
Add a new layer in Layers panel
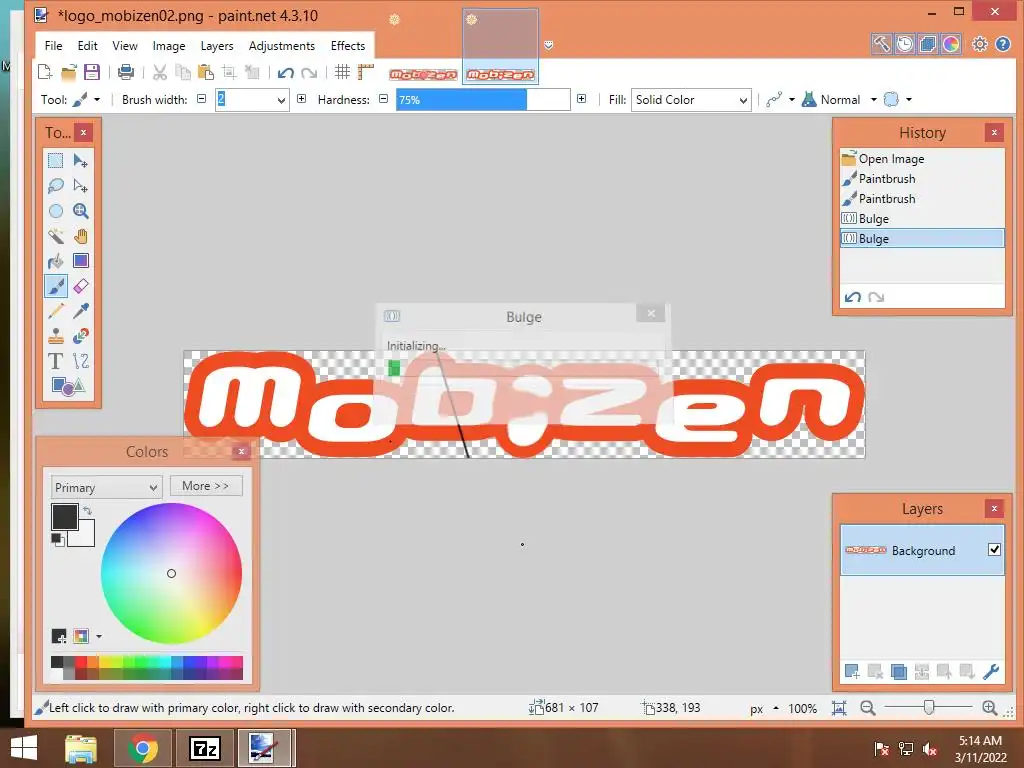pos(852,671)
